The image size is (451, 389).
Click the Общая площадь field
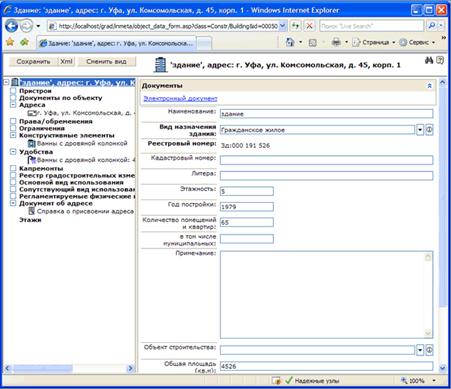(x=326, y=366)
